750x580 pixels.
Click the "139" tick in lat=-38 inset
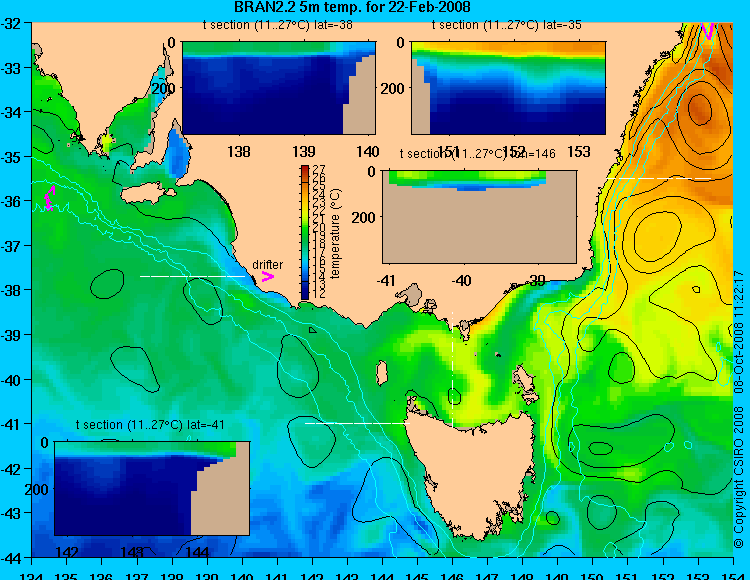tap(304, 152)
